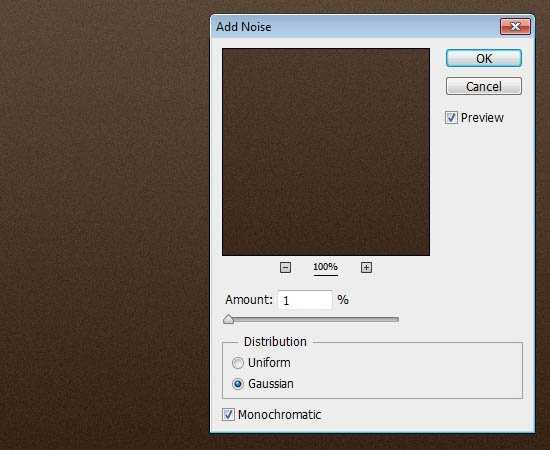Zoom in the noise preview with plus icon
Screen dimensions: 550x450
pos(366,268)
